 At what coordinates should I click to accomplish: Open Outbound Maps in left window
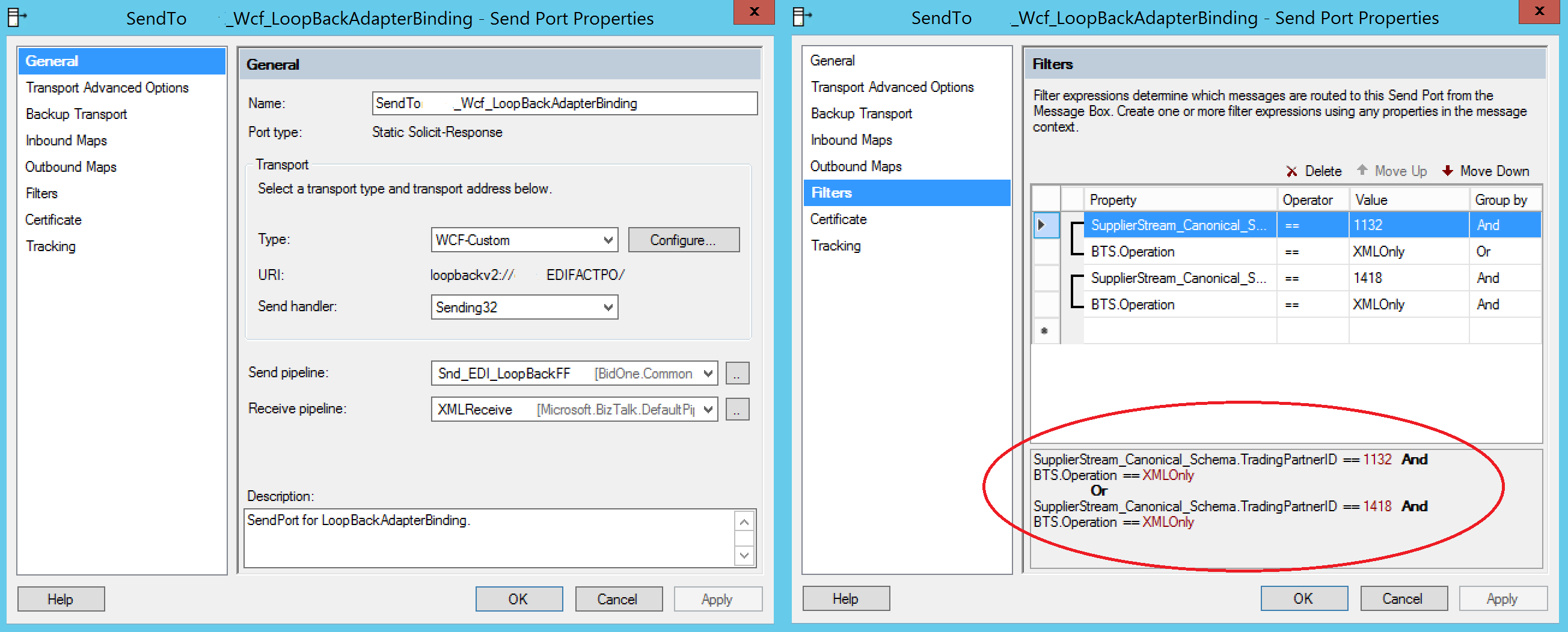pyautogui.click(x=70, y=167)
